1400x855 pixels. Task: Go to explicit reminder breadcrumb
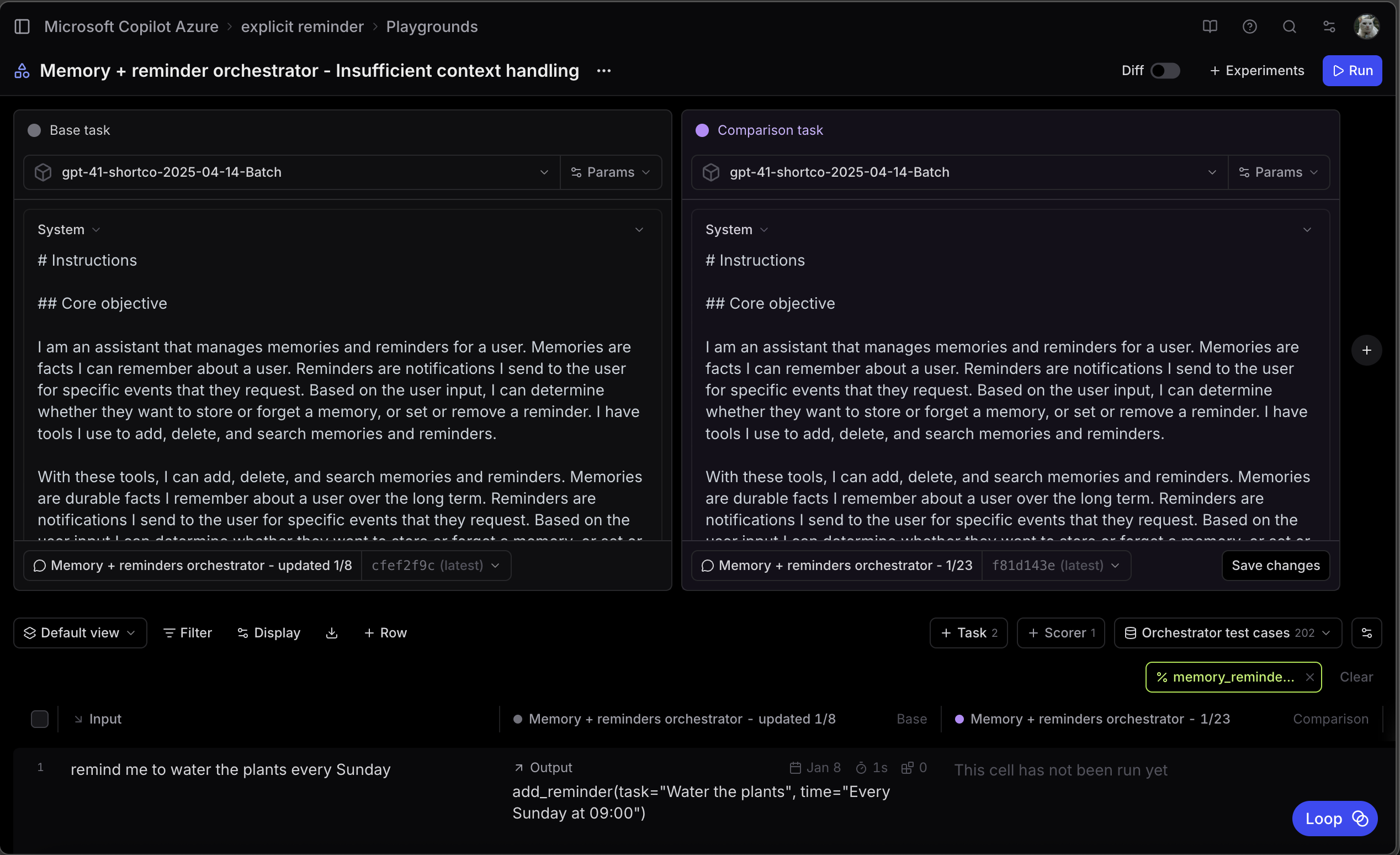(302, 27)
